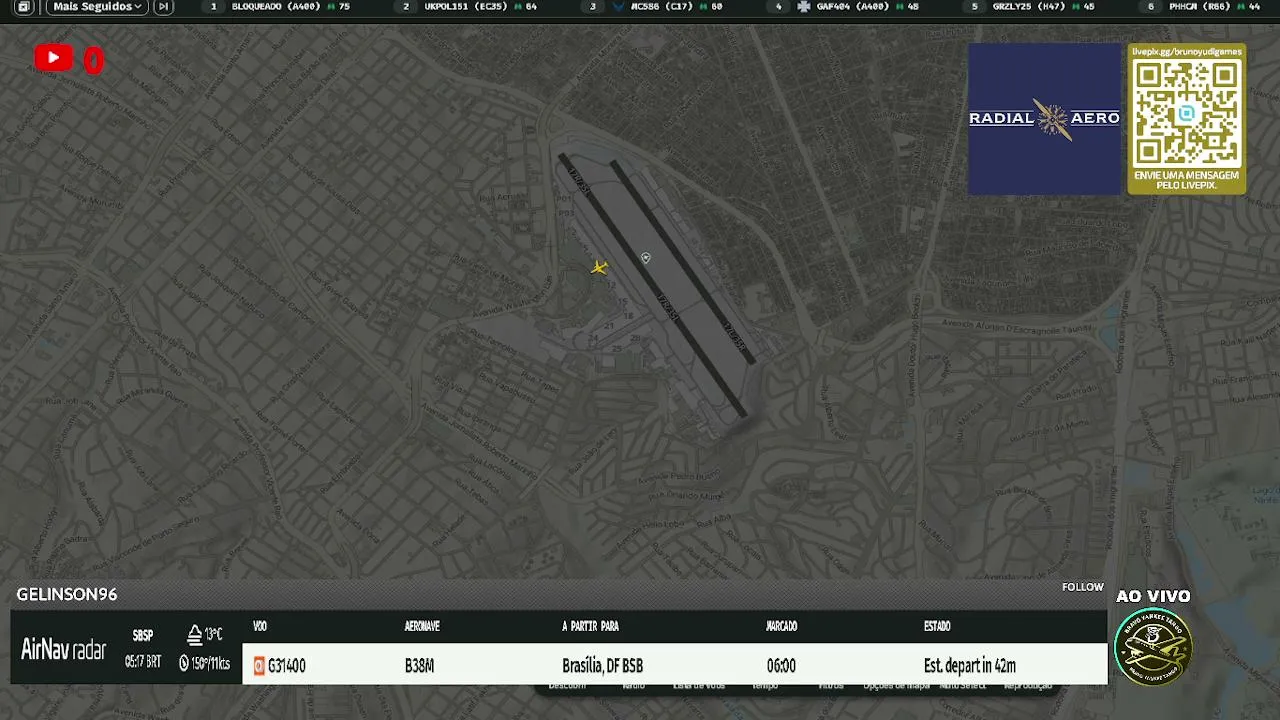Click the AirNav radar logo
The height and width of the screenshot is (720, 1280).
pos(63,650)
